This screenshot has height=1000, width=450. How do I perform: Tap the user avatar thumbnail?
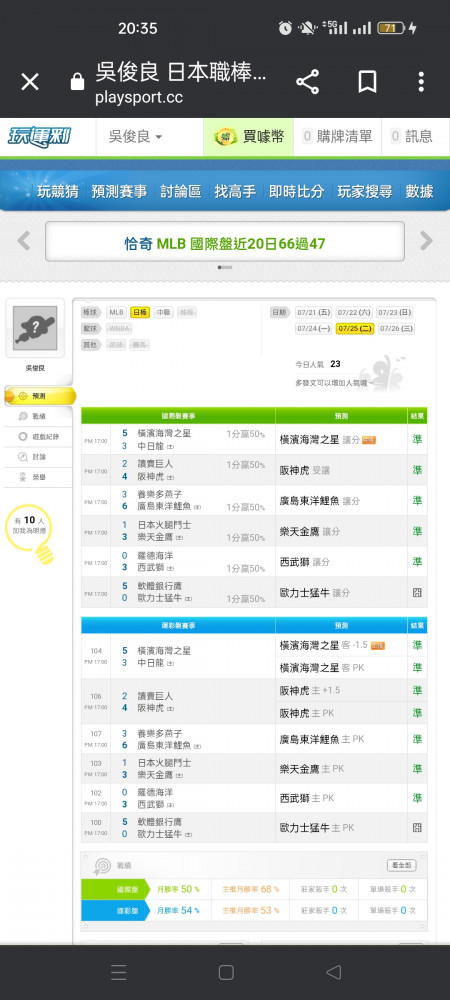(35, 328)
